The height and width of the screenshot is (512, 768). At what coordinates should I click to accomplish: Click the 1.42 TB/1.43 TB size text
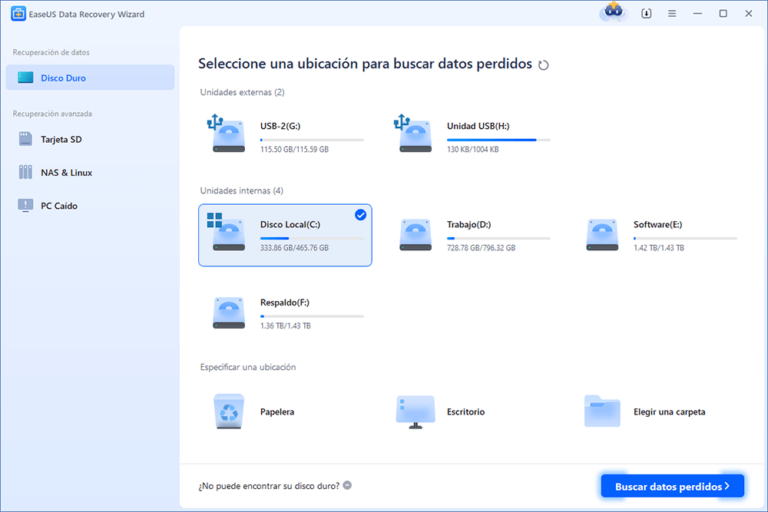pyautogui.click(x=659, y=248)
